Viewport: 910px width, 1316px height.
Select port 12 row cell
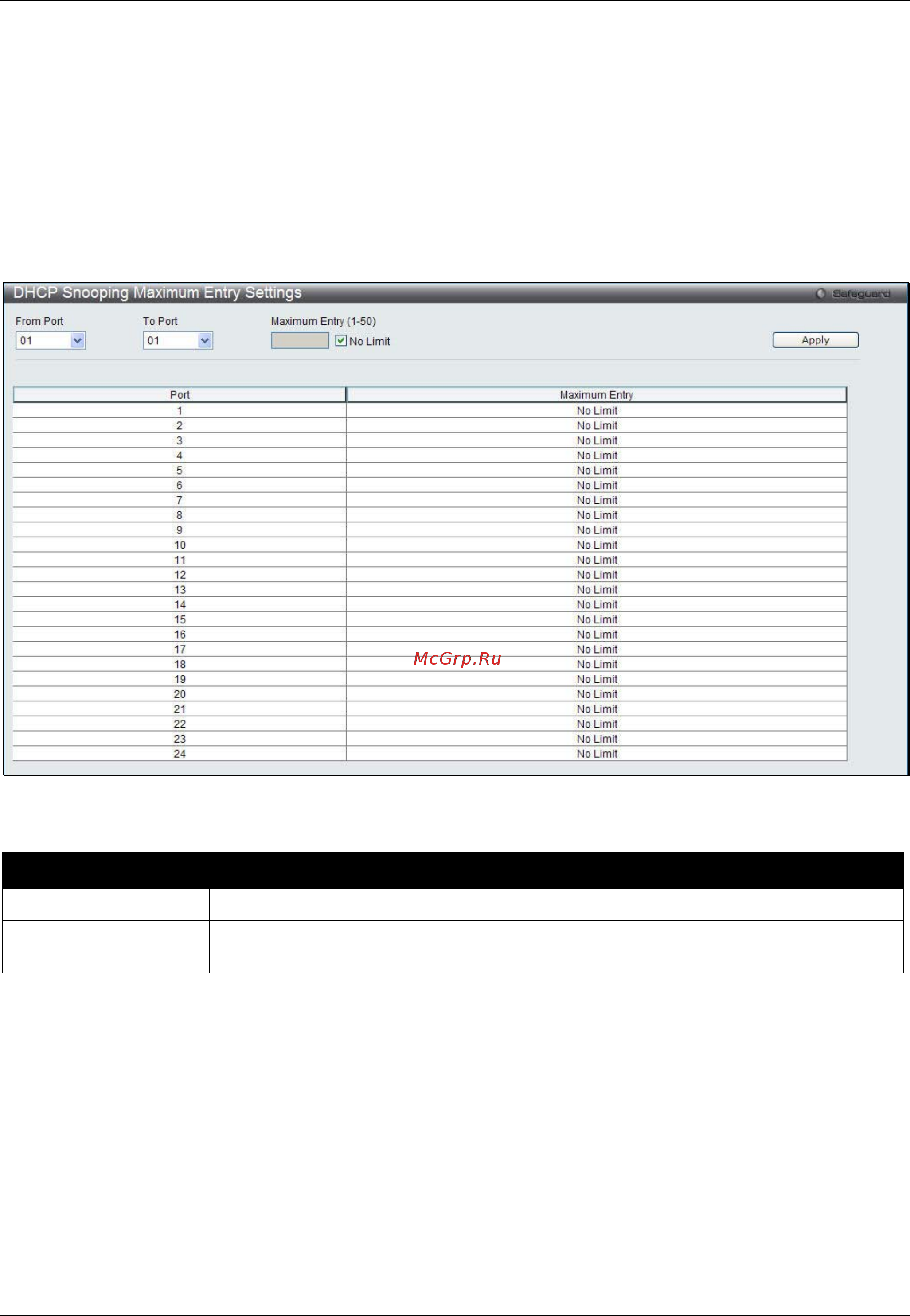tap(180, 575)
